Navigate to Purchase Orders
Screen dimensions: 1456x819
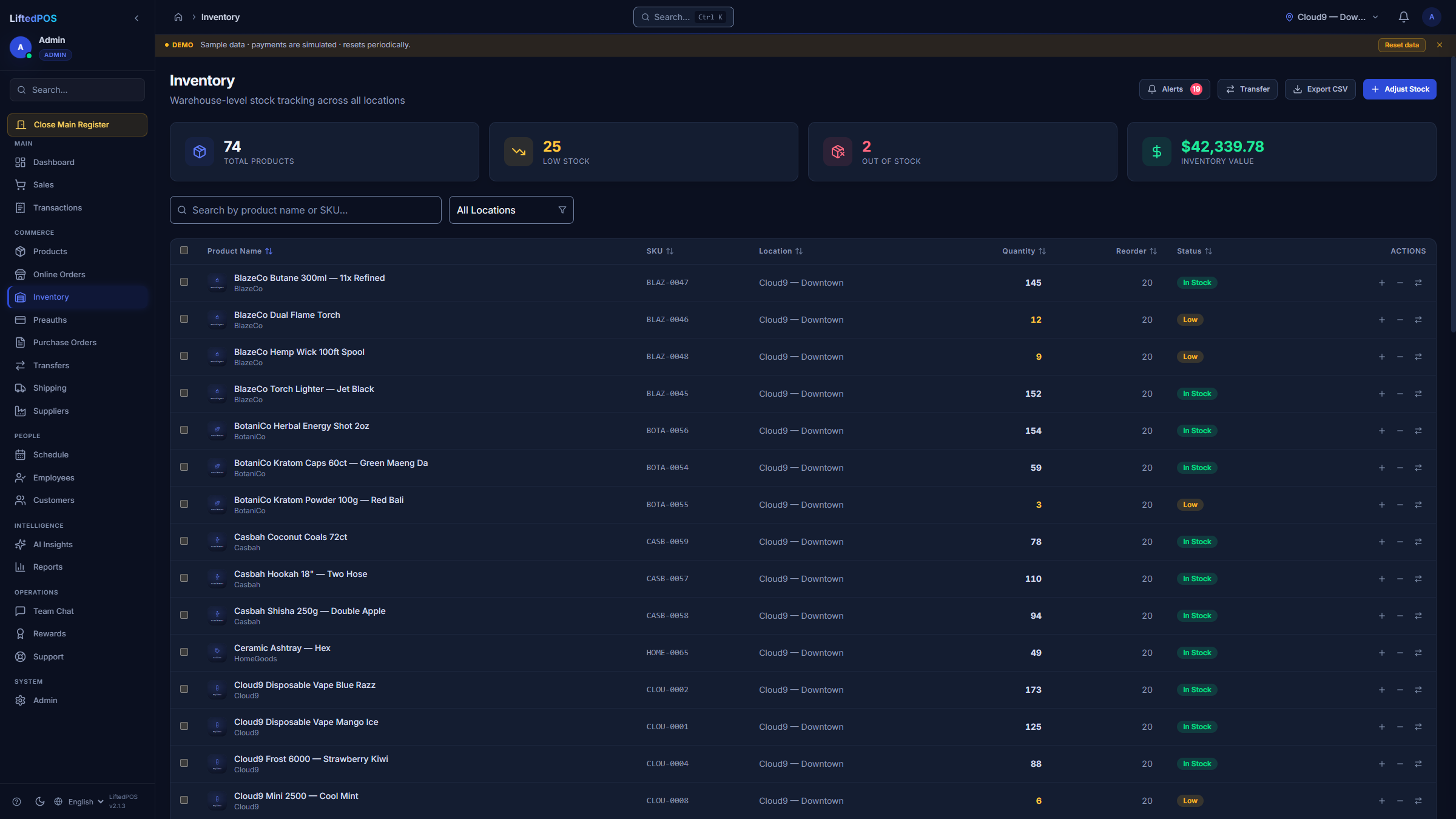point(78,342)
